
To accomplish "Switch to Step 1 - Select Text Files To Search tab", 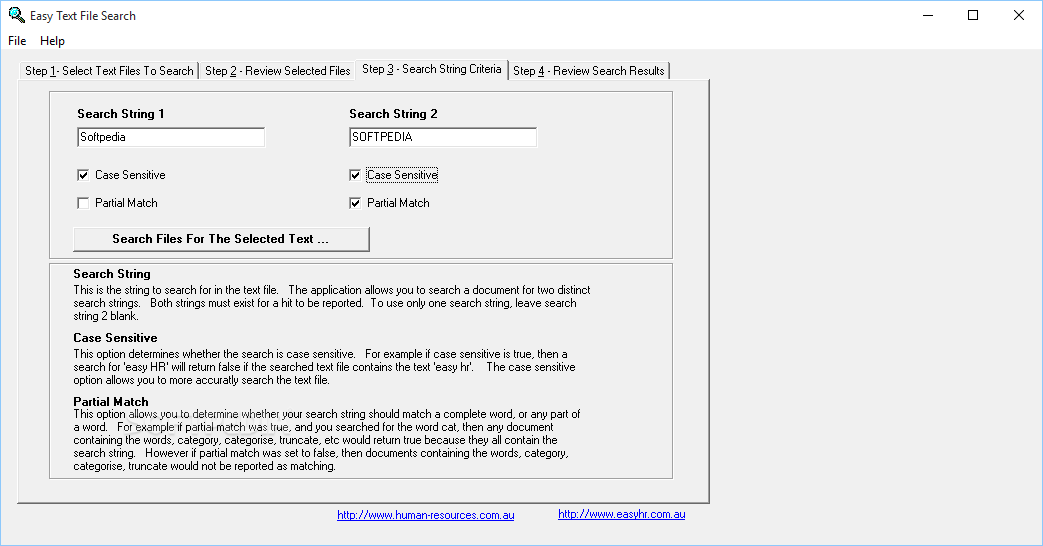I will coord(109,70).
